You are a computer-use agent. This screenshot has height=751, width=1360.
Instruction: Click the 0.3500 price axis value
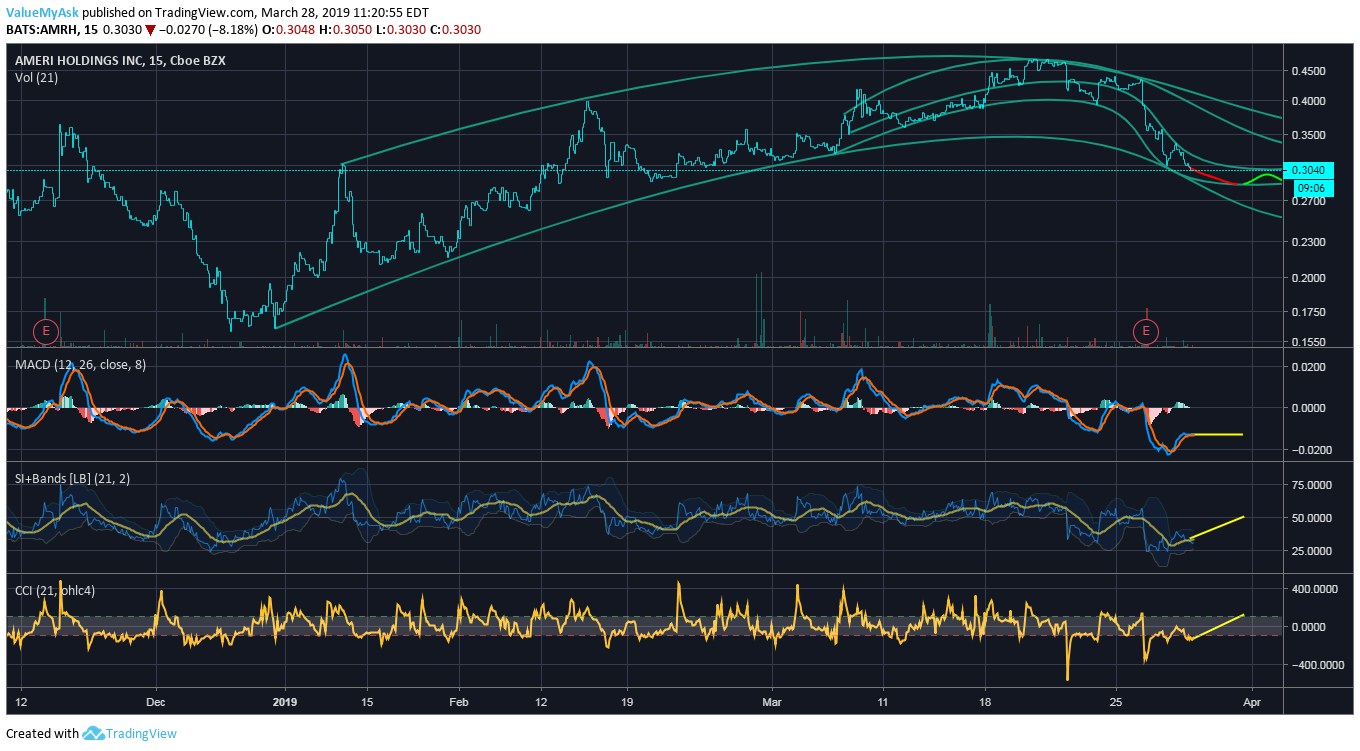coord(1308,135)
